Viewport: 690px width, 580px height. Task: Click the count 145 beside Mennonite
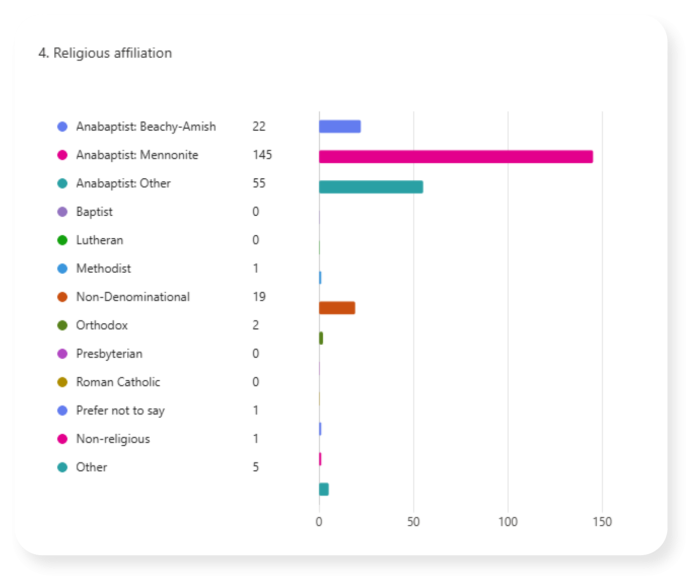click(x=262, y=155)
